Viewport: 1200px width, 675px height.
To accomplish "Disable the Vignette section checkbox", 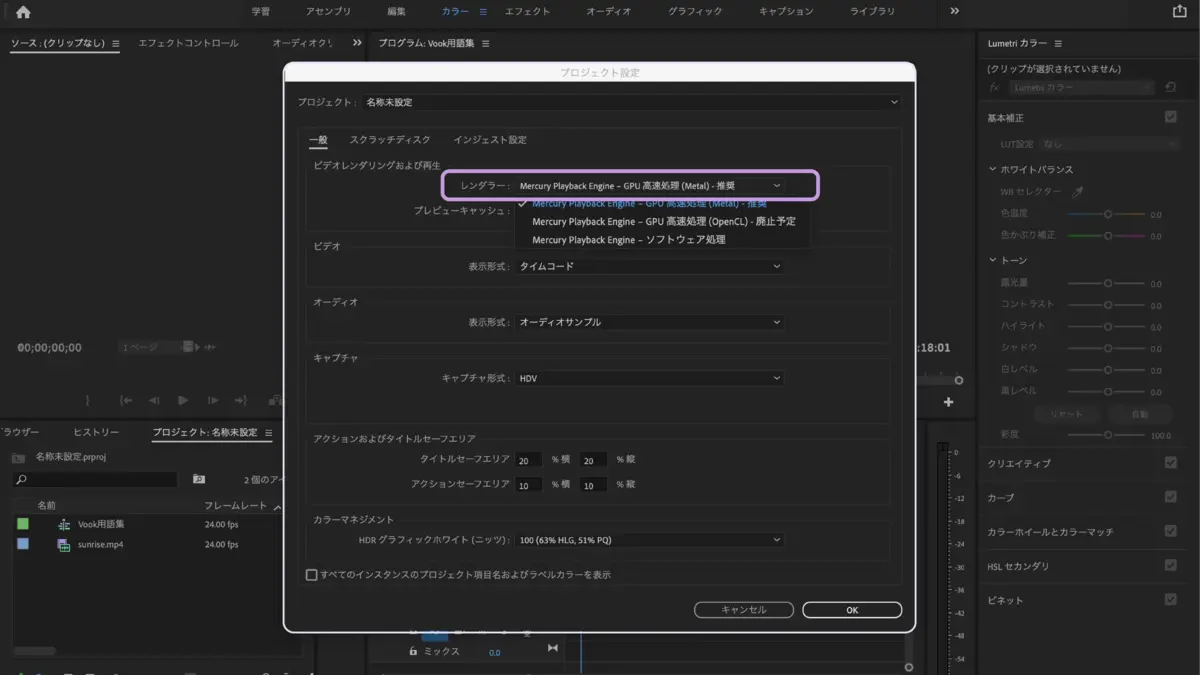I will pos(1171,600).
